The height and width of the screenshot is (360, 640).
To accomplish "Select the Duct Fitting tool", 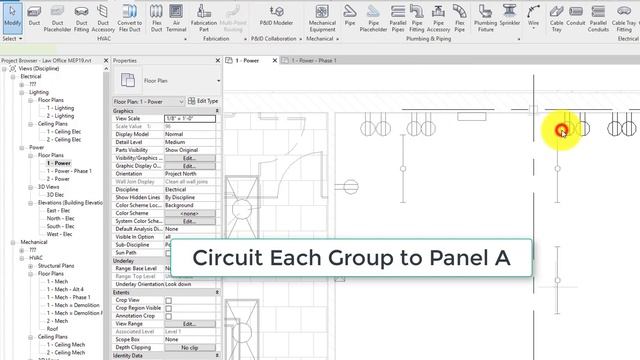I will [x=81, y=18].
